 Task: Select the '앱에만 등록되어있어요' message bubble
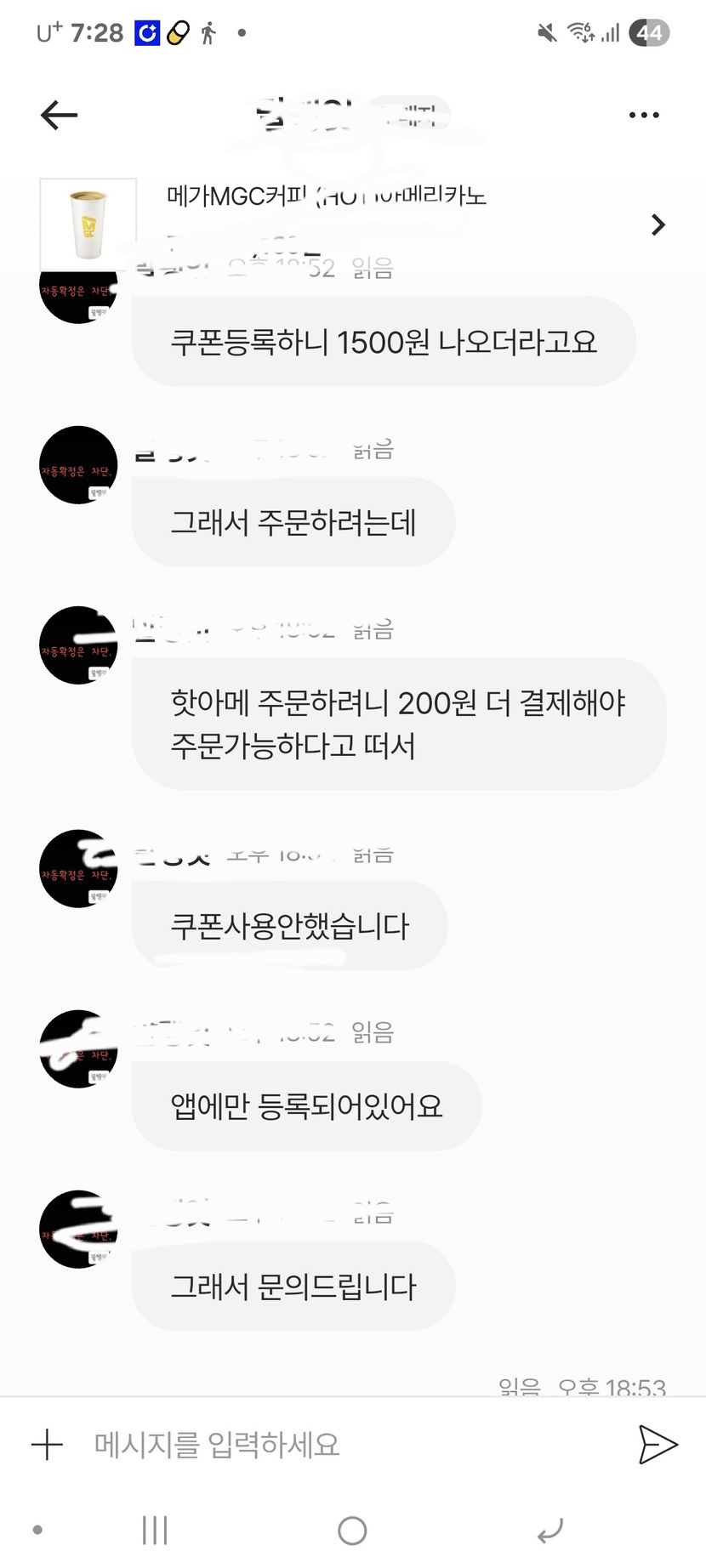point(306,1105)
